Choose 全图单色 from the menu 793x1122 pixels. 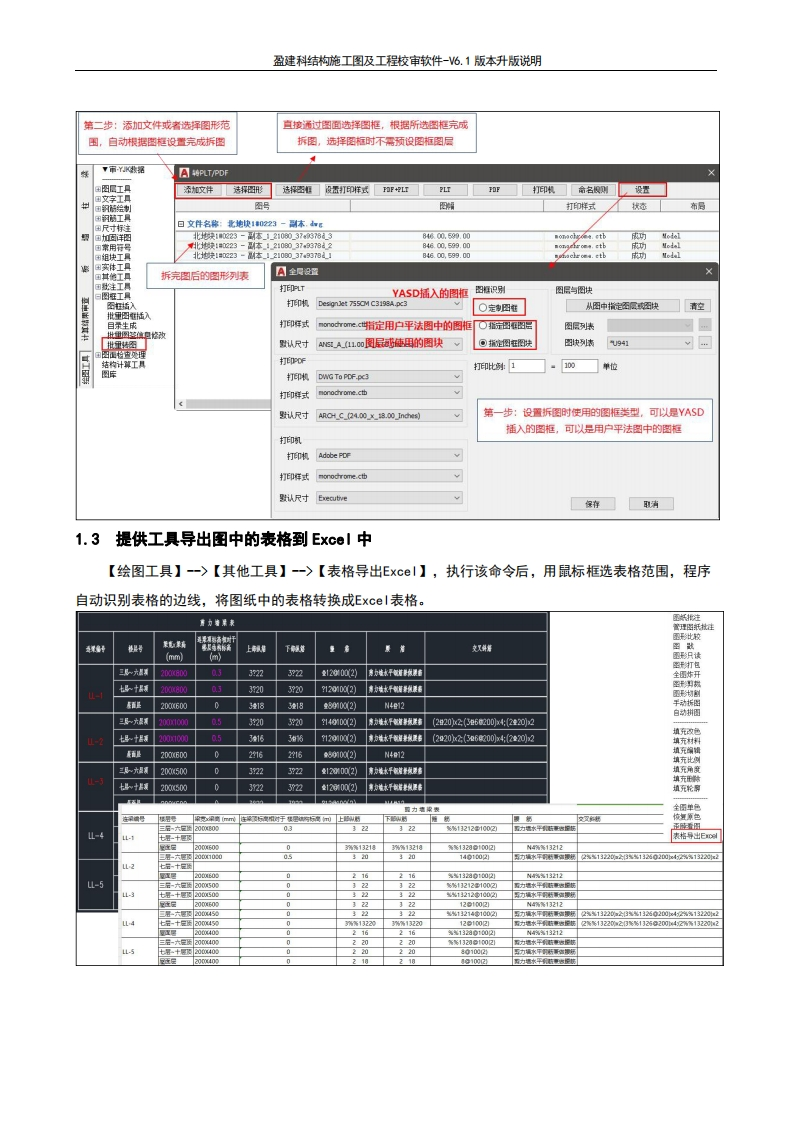click(686, 807)
